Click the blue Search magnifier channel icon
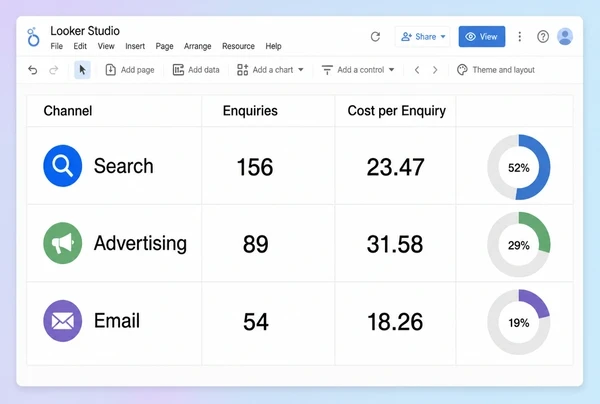This screenshot has width=600, height=404. pyautogui.click(x=62, y=166)
